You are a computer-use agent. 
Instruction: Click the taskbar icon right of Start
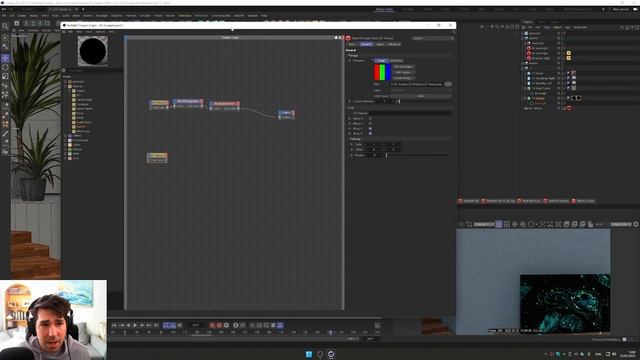tap(320, 354)
